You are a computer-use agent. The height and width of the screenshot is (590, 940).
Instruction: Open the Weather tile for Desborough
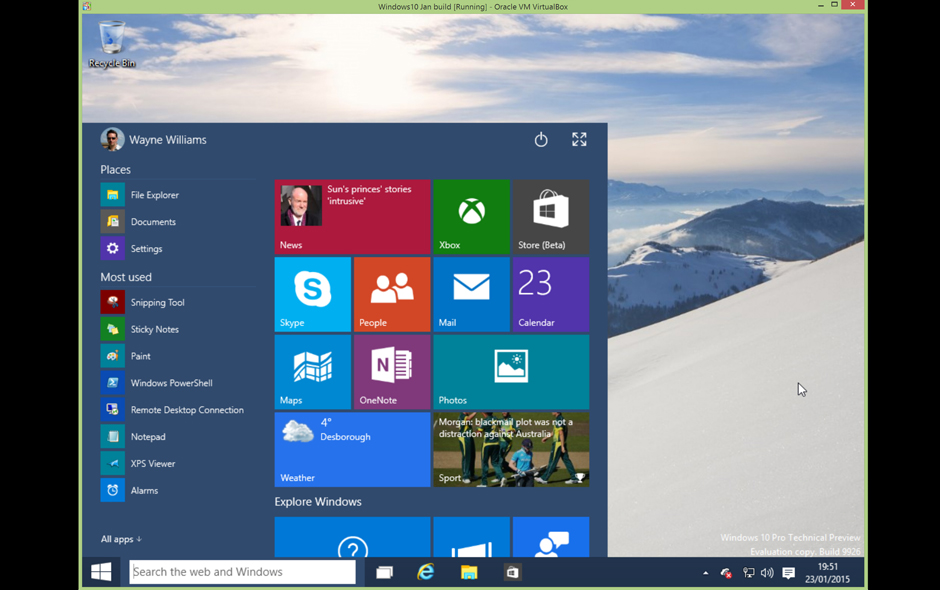pos(352,449)
